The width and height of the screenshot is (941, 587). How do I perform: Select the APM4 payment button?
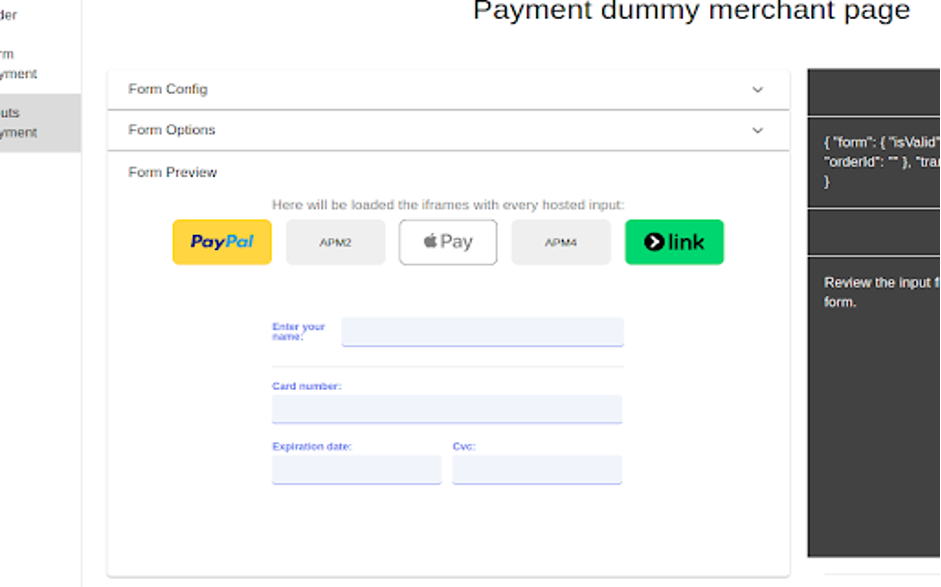(561, 242)
